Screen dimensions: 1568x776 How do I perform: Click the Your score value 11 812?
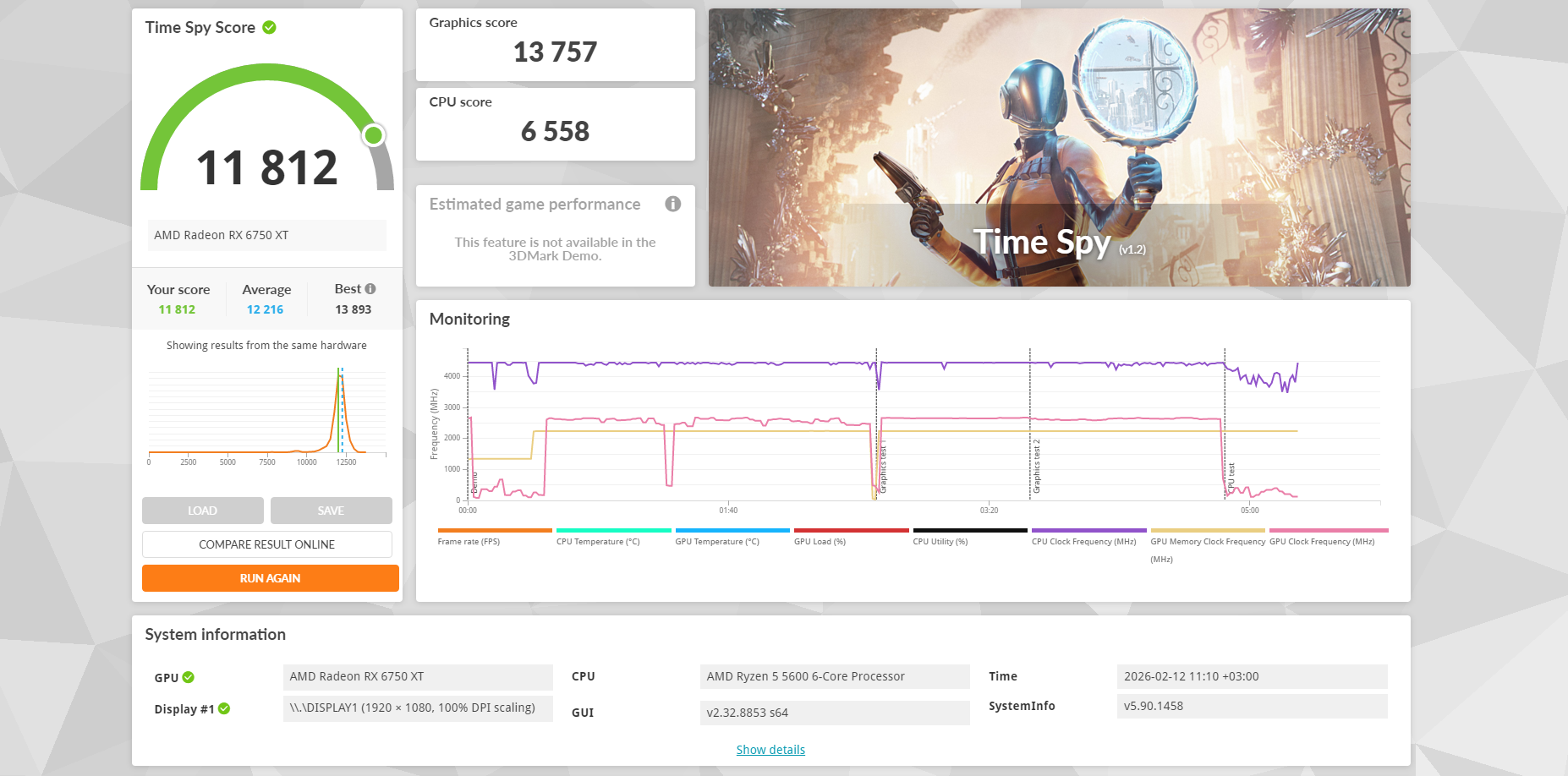click(177, 309)
